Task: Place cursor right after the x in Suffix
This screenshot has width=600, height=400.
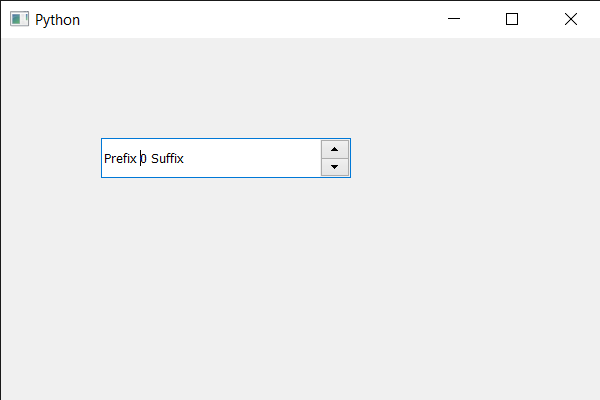Action: [x=185, y=158]
